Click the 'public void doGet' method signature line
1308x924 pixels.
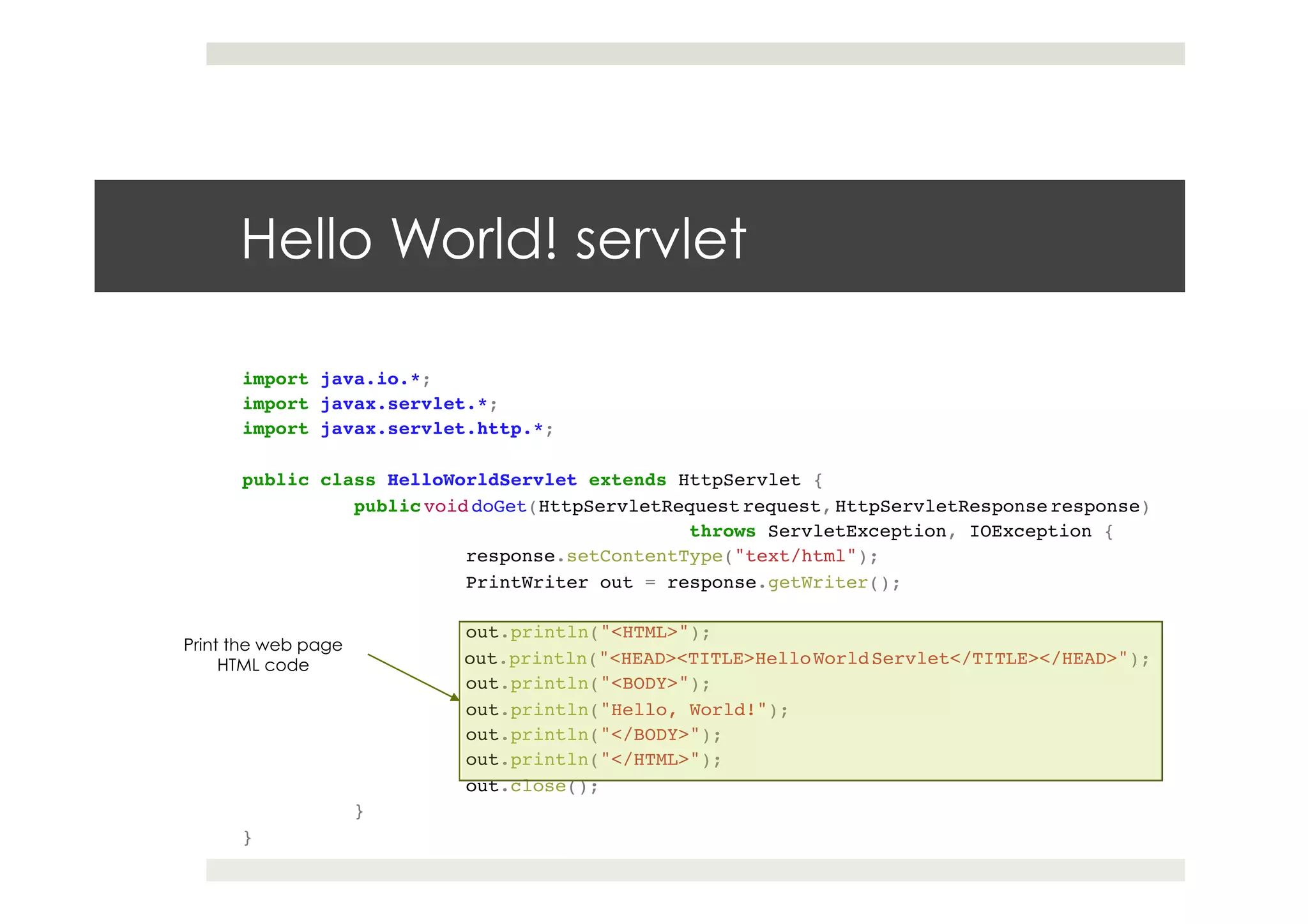(x=752, y=506)
